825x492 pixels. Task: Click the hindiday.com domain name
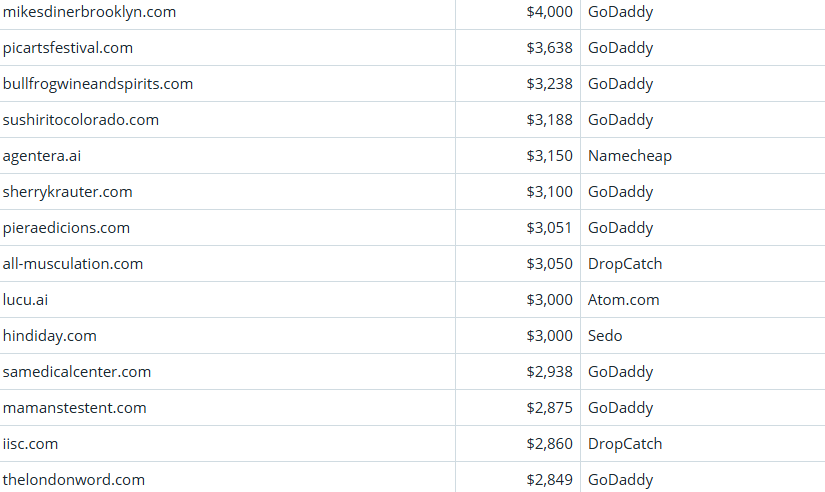click(50, 336)
